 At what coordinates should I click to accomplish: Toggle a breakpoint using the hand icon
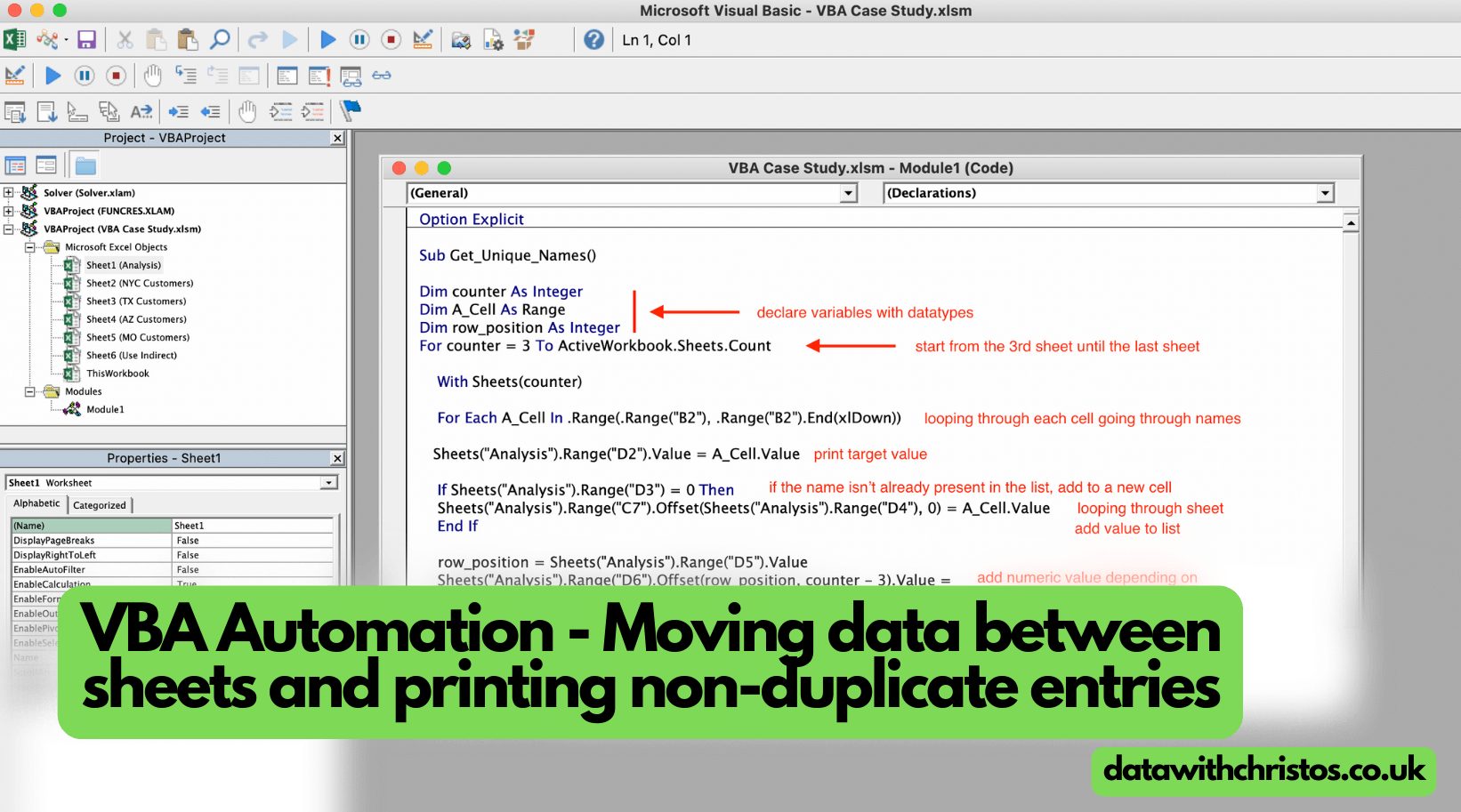pos(246,111)
